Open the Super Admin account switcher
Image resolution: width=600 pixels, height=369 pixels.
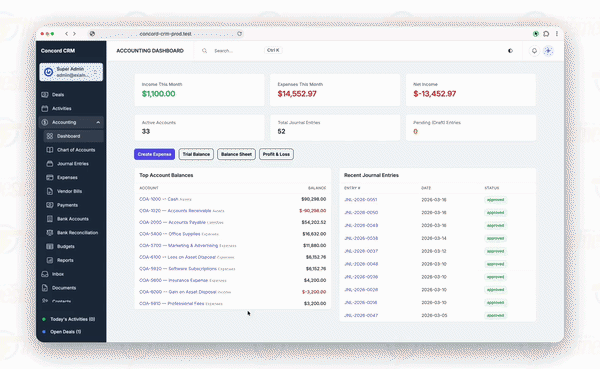(x=71, y=72)
